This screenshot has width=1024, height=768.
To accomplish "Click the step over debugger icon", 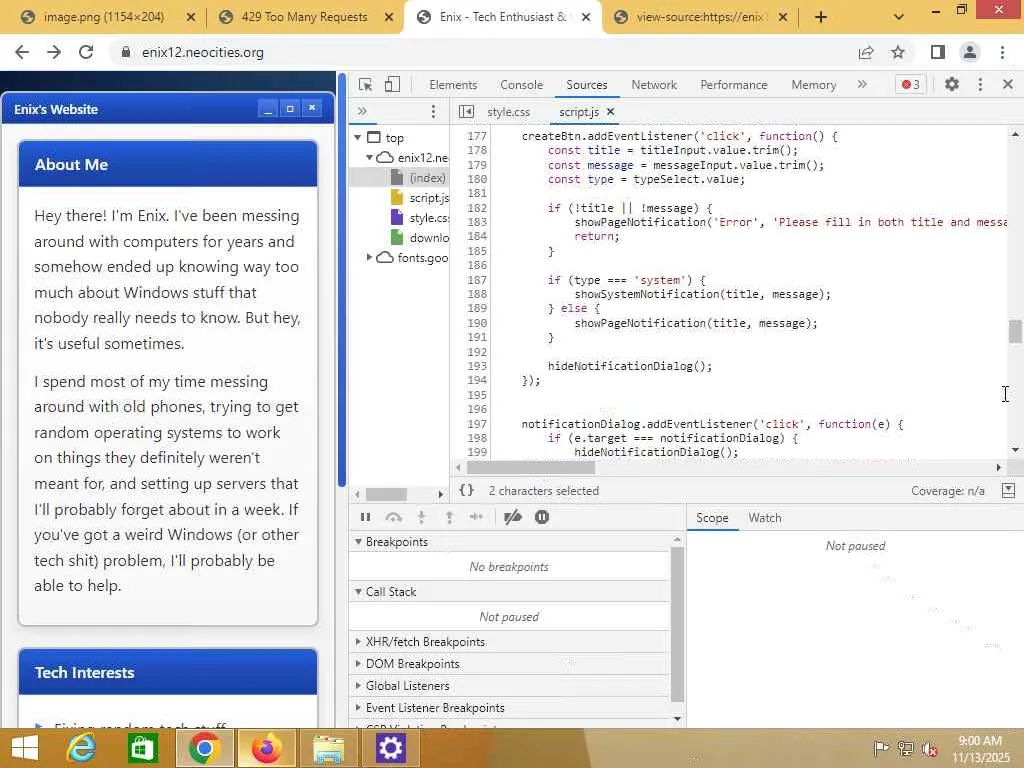I will tap(393, 517).
